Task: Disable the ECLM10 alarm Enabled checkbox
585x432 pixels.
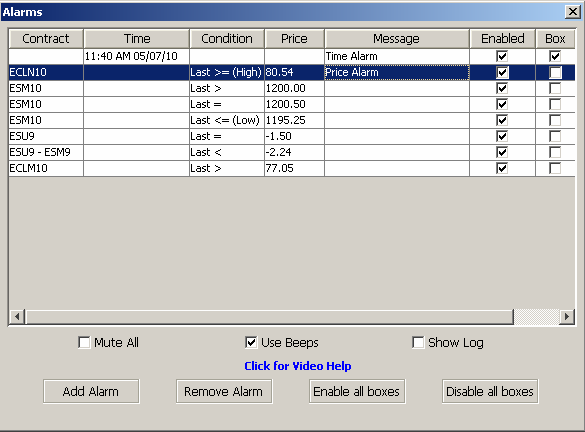Action: (x=502, y=168)
